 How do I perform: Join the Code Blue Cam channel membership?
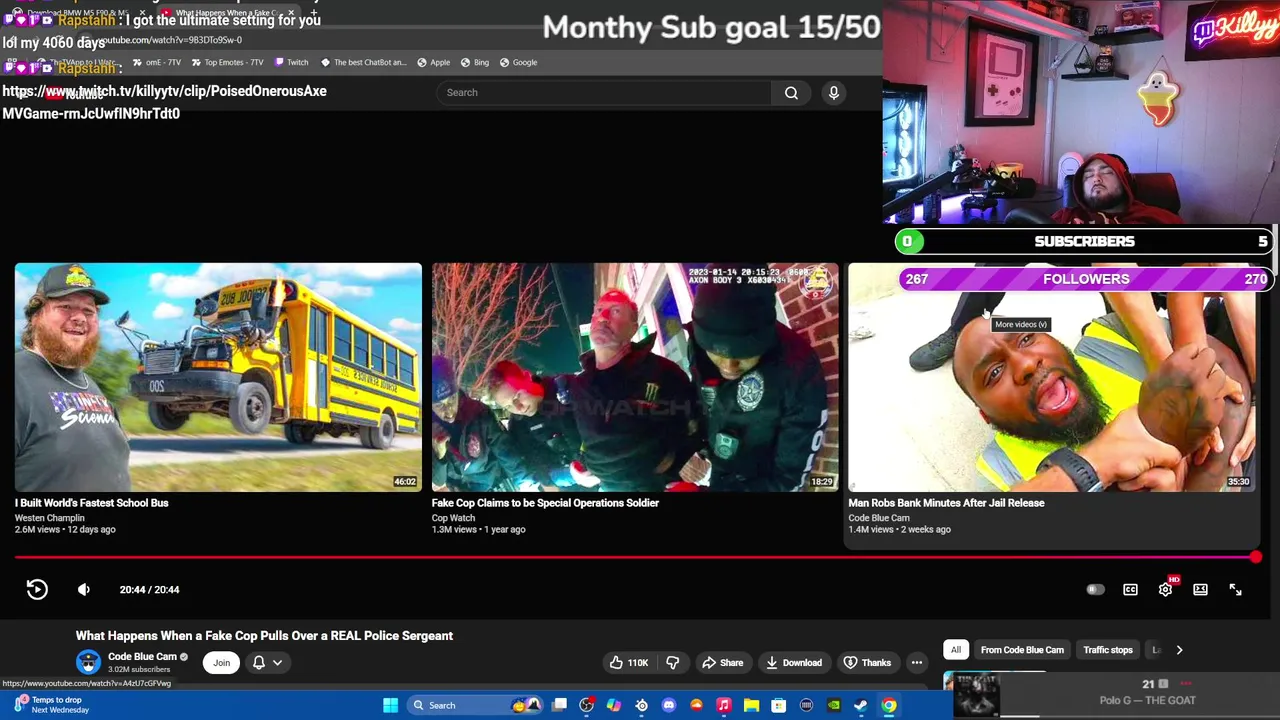pyautogui.click(x=221, y=662)
